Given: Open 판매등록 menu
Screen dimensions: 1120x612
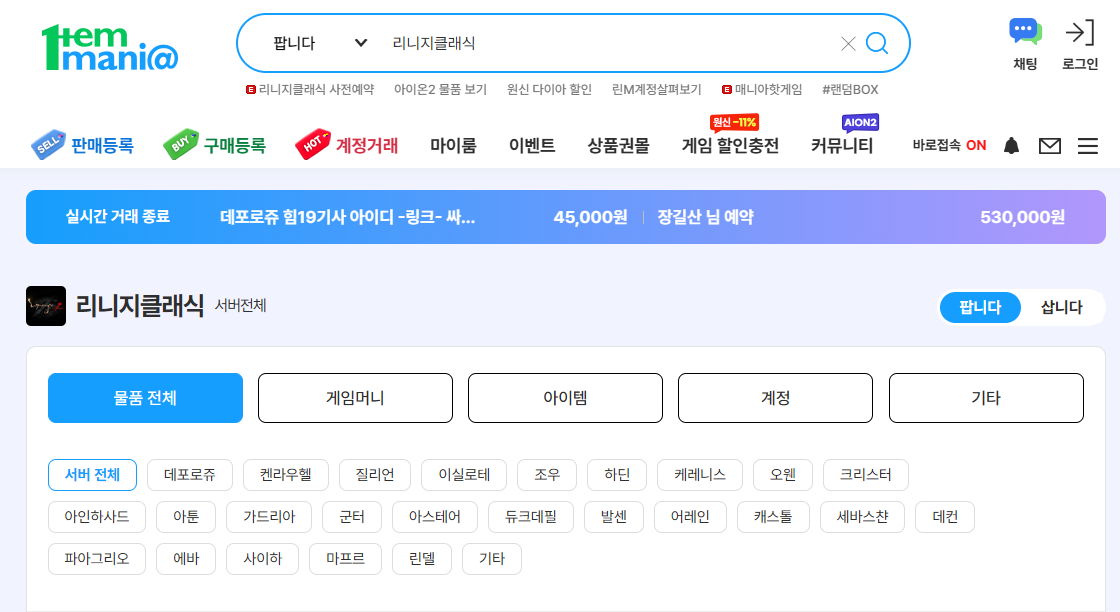Looking at the screenshot, I should tap(82, 145).
